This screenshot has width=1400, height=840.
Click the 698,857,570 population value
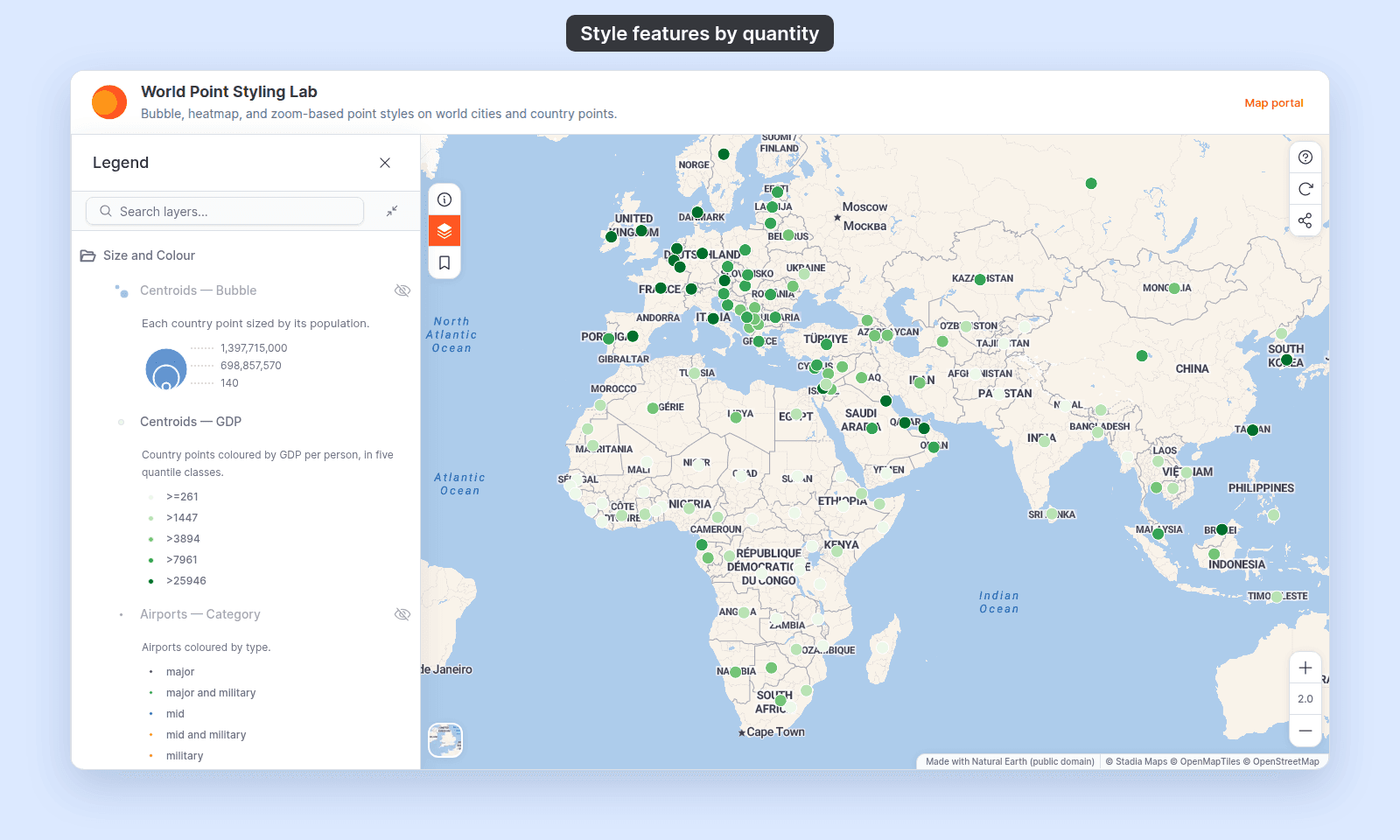[x=251, y=366]
